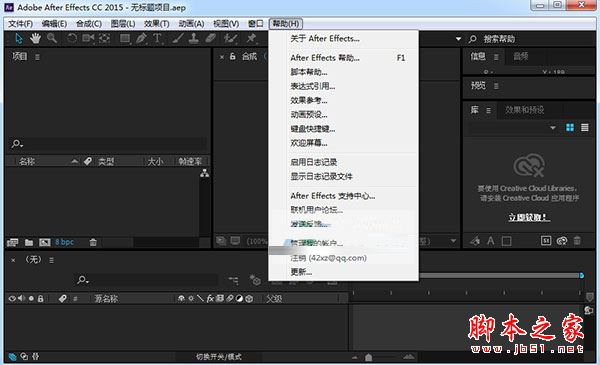Select the Pan Behind anchor point tool
The height and width of the screenshot is (365, 600).
point(104,38)
